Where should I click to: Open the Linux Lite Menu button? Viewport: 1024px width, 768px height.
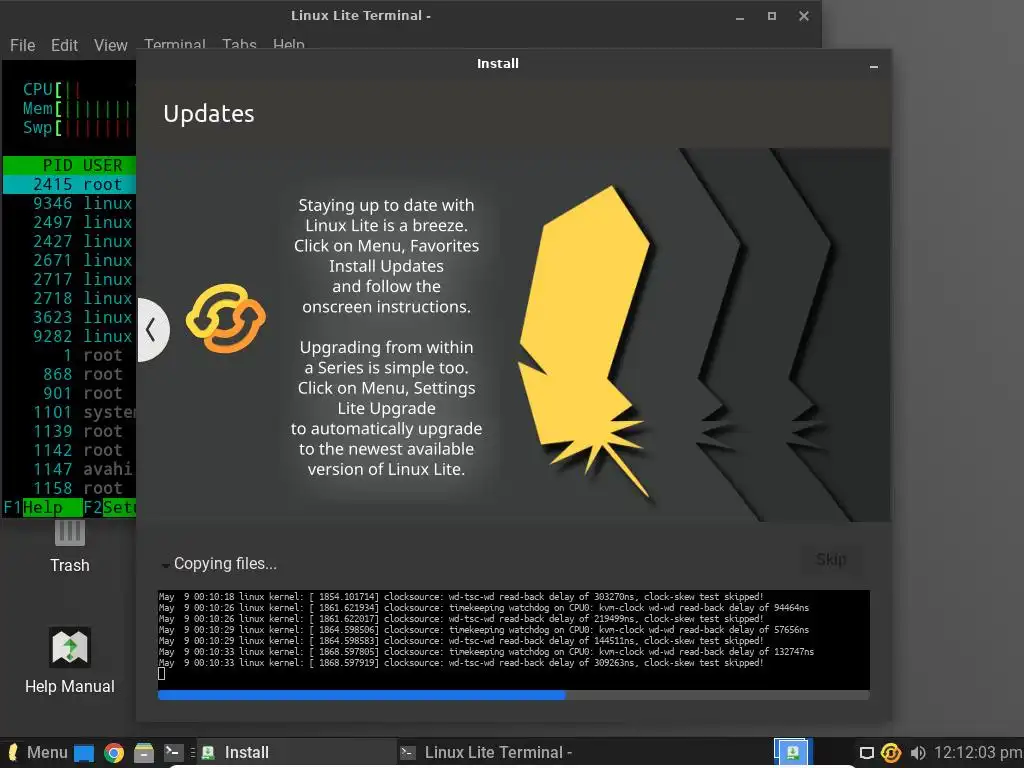tap(37, 752)
